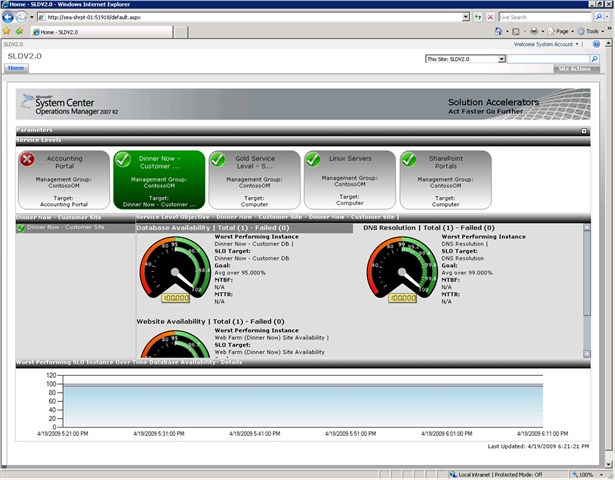This screenshot has height=480, width=615.
Task: Open the browser Tools menu
Action: (x=591, y=32)
